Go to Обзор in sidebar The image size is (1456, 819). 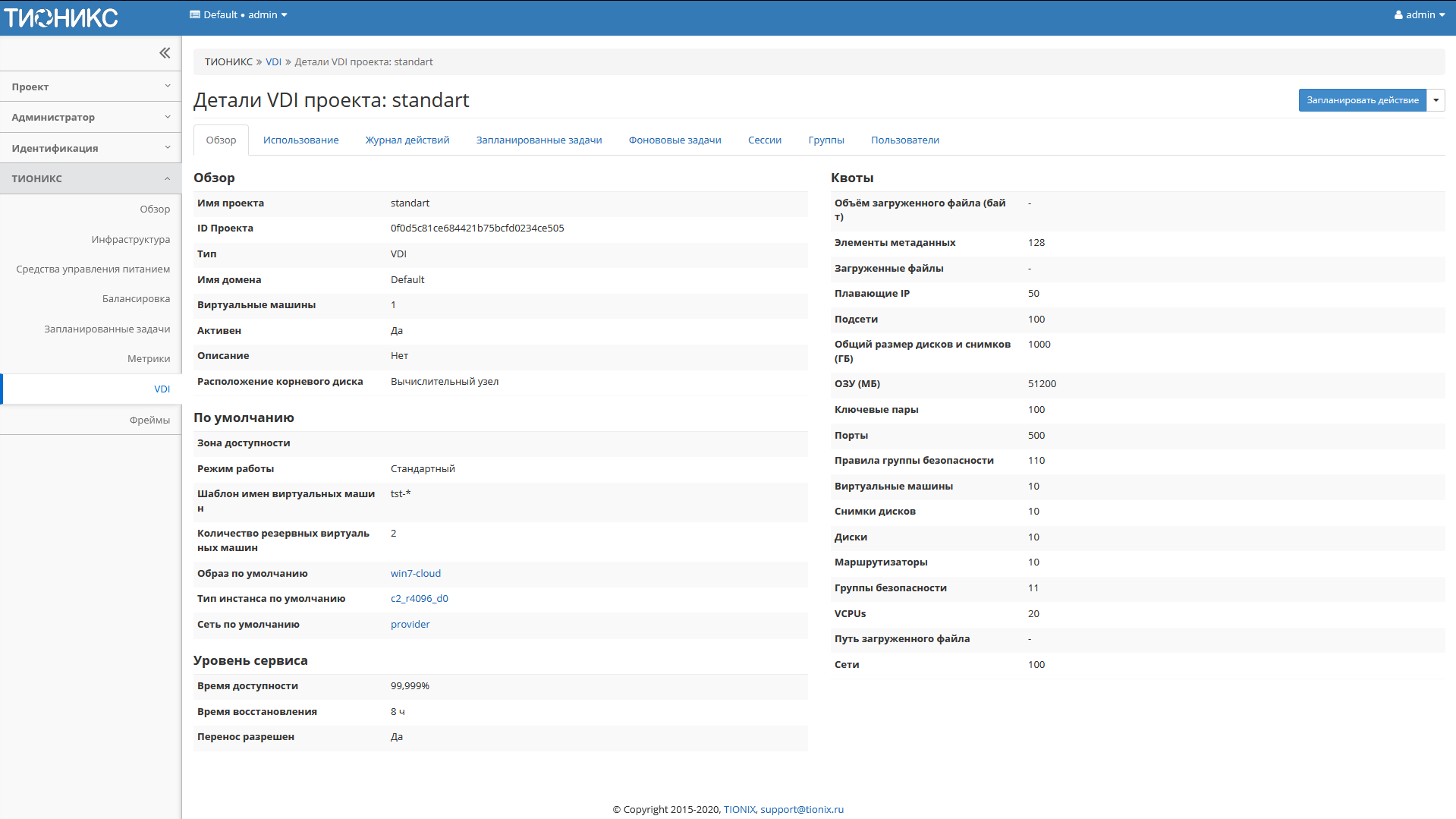[x=155, y=209]
